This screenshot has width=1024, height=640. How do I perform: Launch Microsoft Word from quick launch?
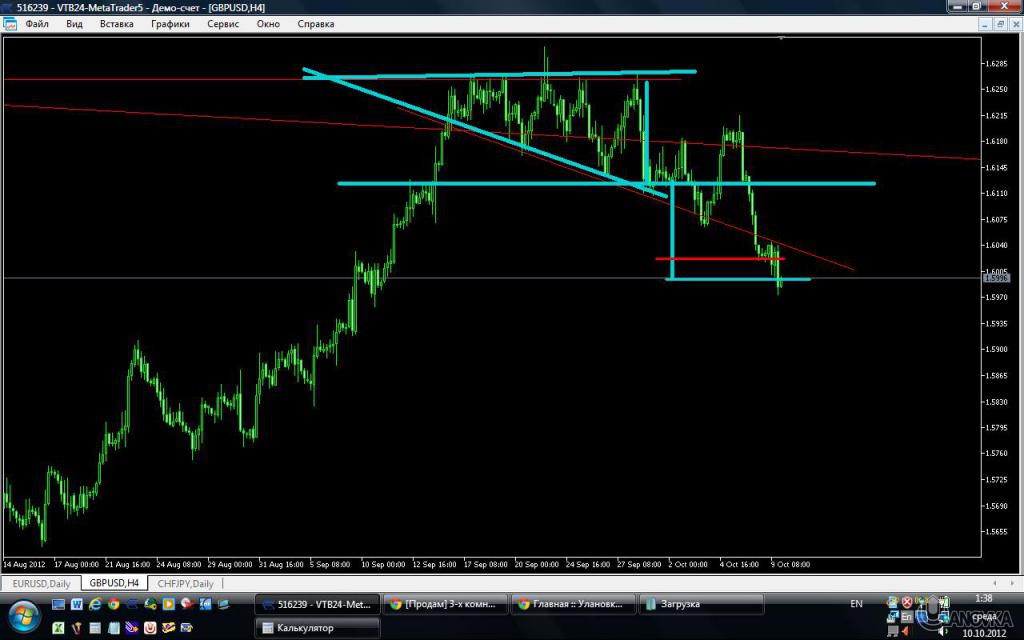pyautogui.click(x=76, y=604)
